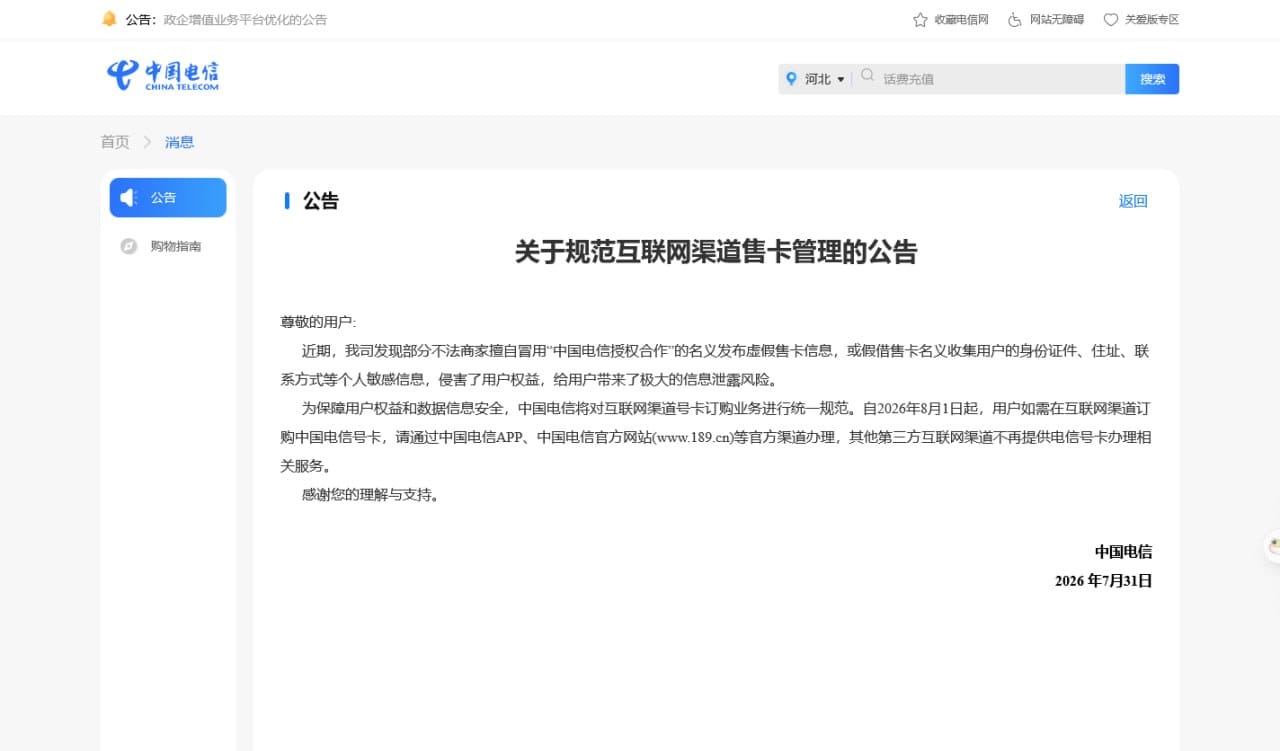
Task: Click the heart icon beside 关爱版专区
Action: (1111, 20)
